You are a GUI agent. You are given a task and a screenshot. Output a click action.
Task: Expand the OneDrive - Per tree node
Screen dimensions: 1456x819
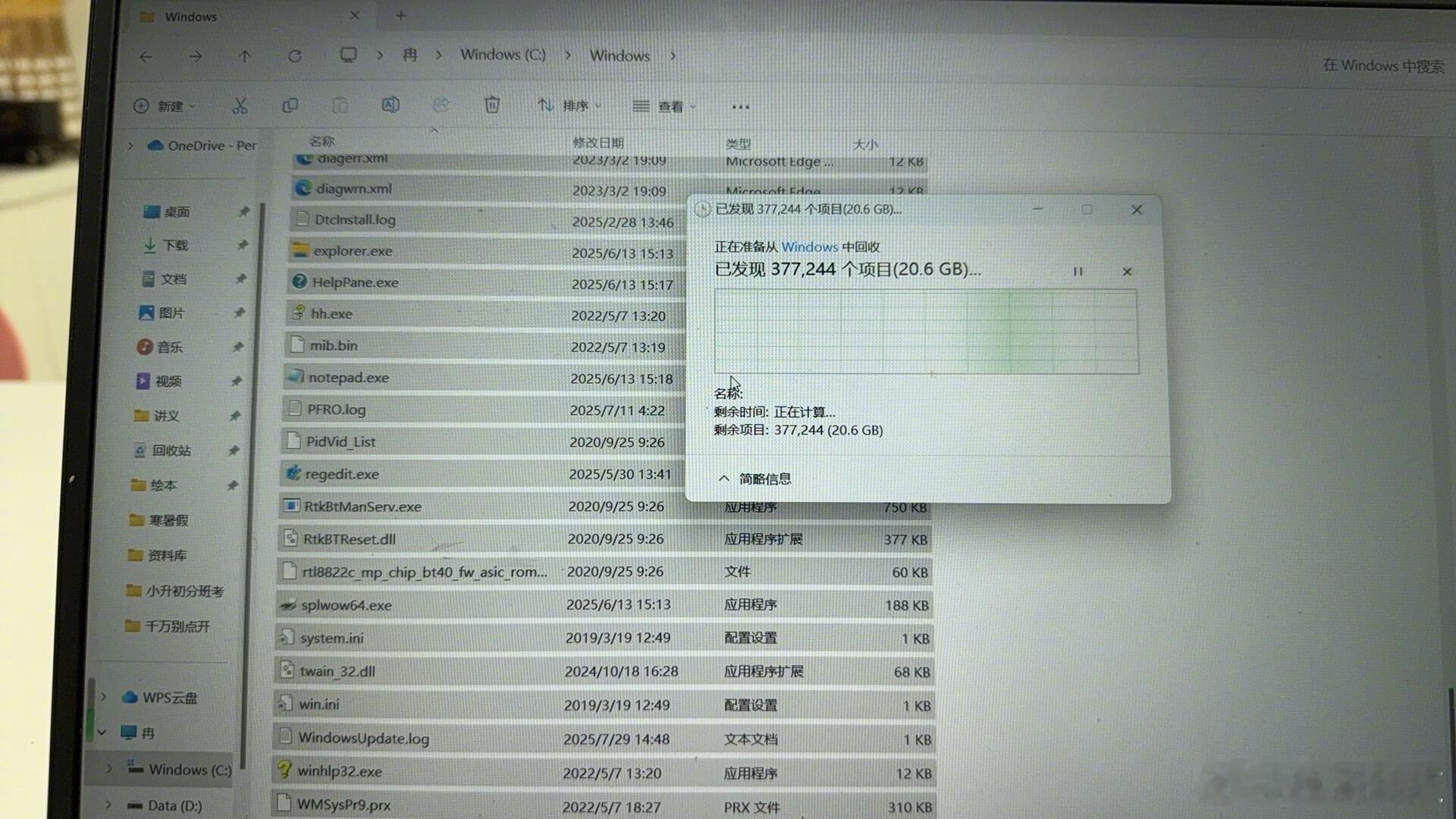pos(130,145)
